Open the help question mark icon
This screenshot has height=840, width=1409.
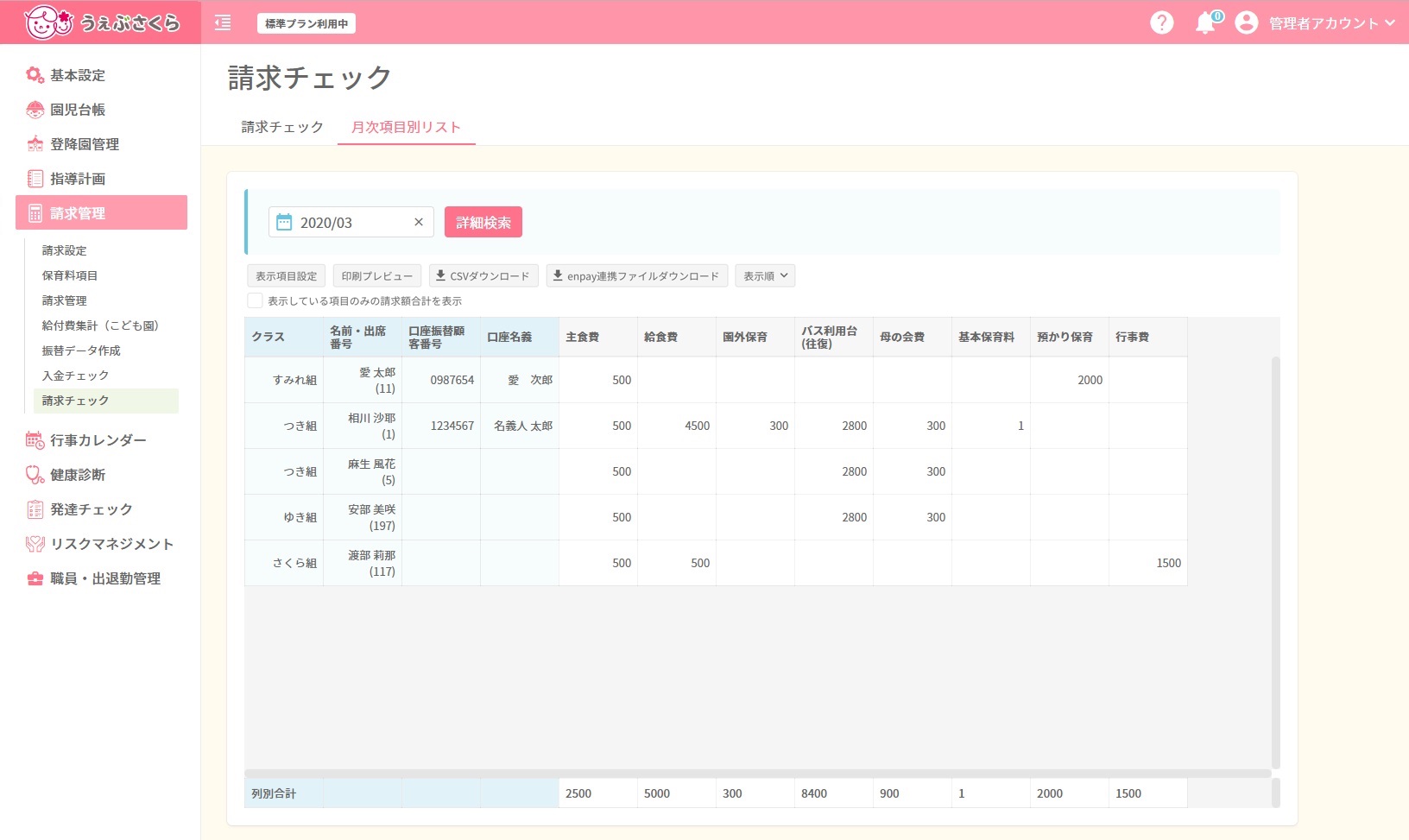(x=1162, y=23)
